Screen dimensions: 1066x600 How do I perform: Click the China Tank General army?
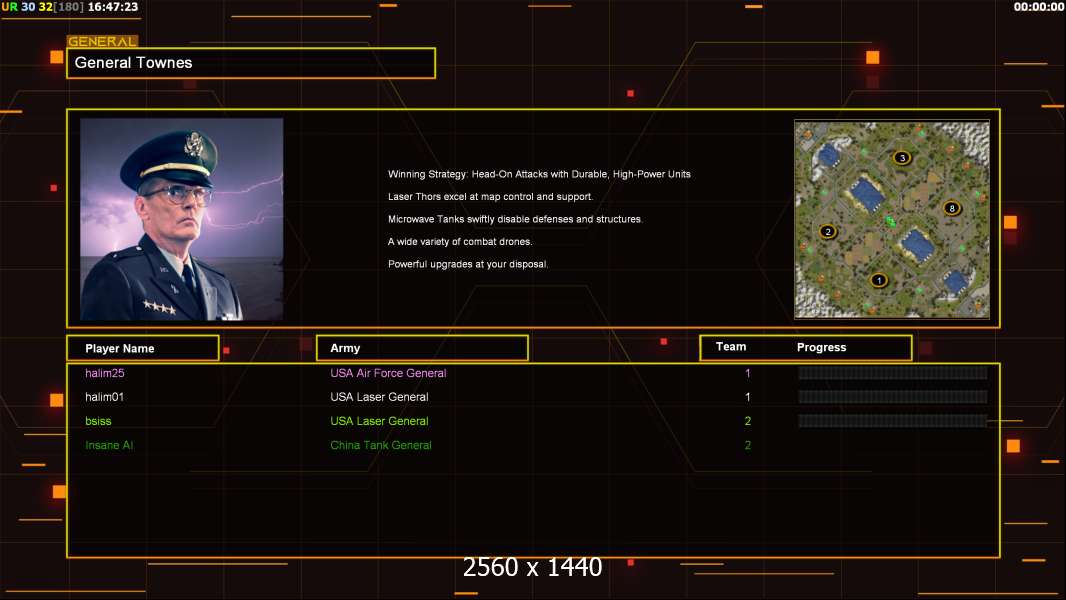point(381,445)
